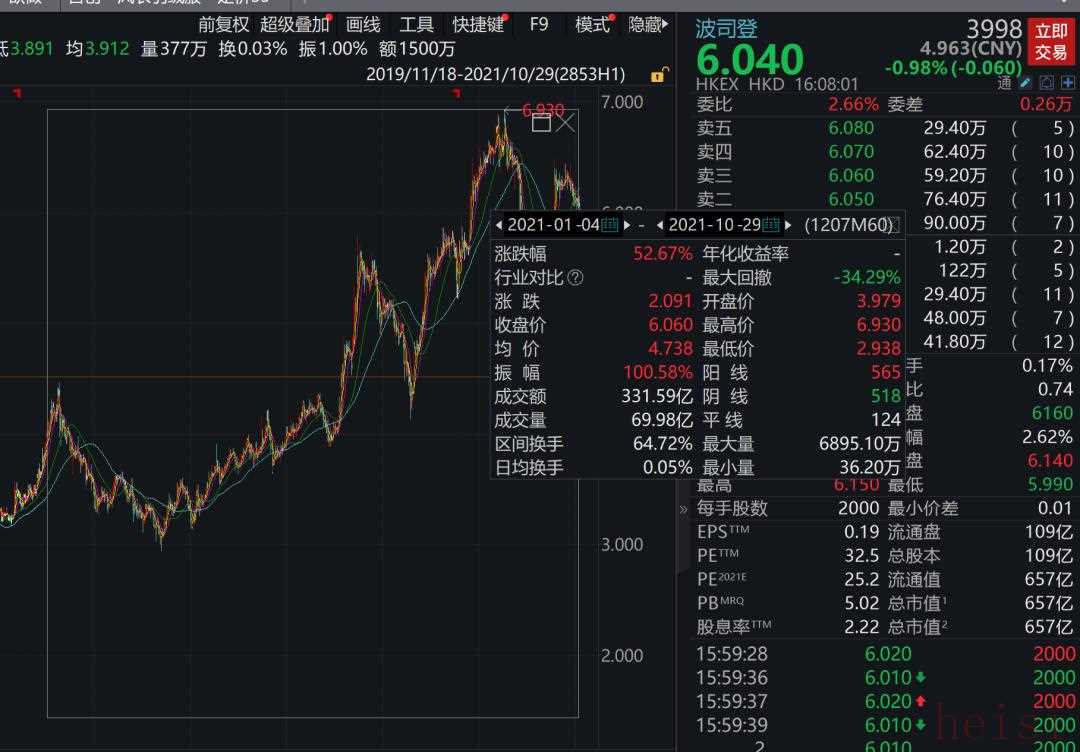Image resolution: width=1080 pixels, height=752 pixels.
Task: Open the 工具 tools menu
Action: [x=417, y=25]
